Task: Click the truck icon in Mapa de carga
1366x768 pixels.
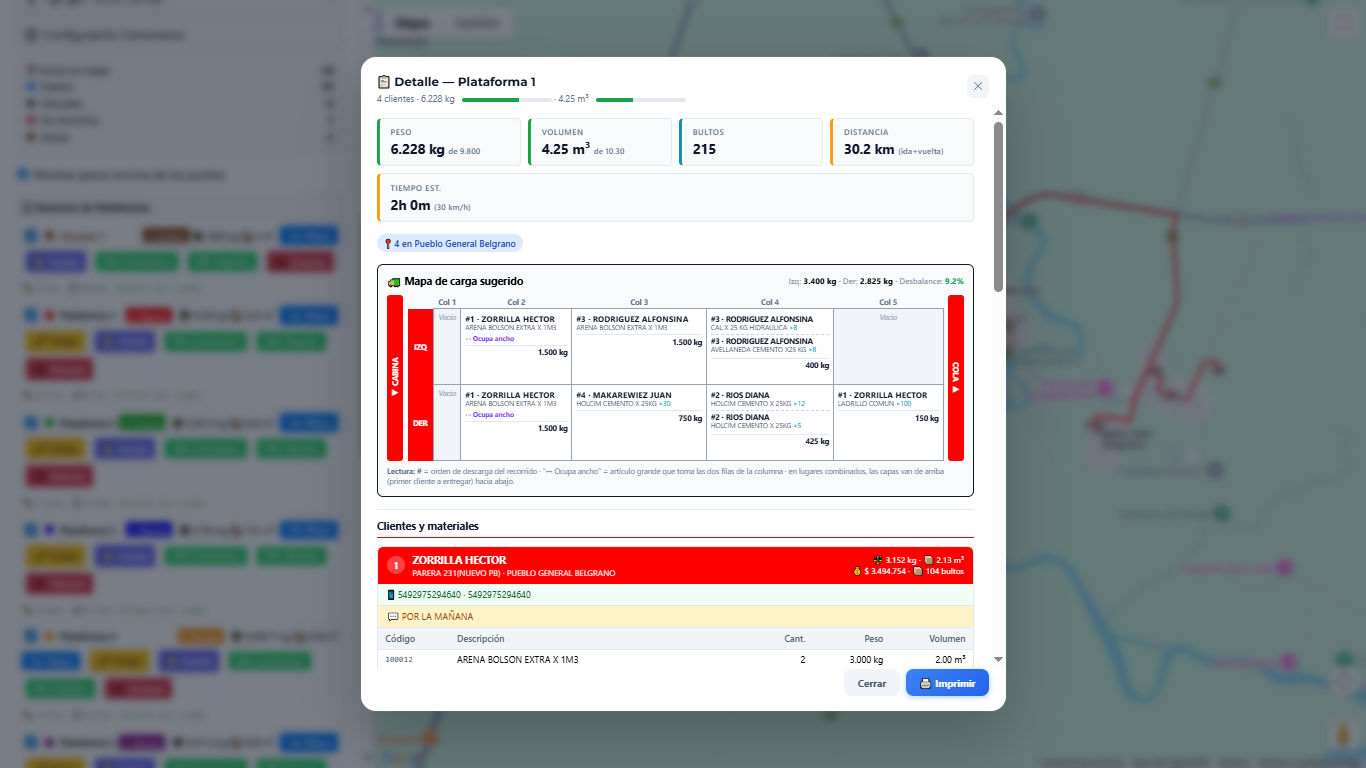Action: (394, 282)
